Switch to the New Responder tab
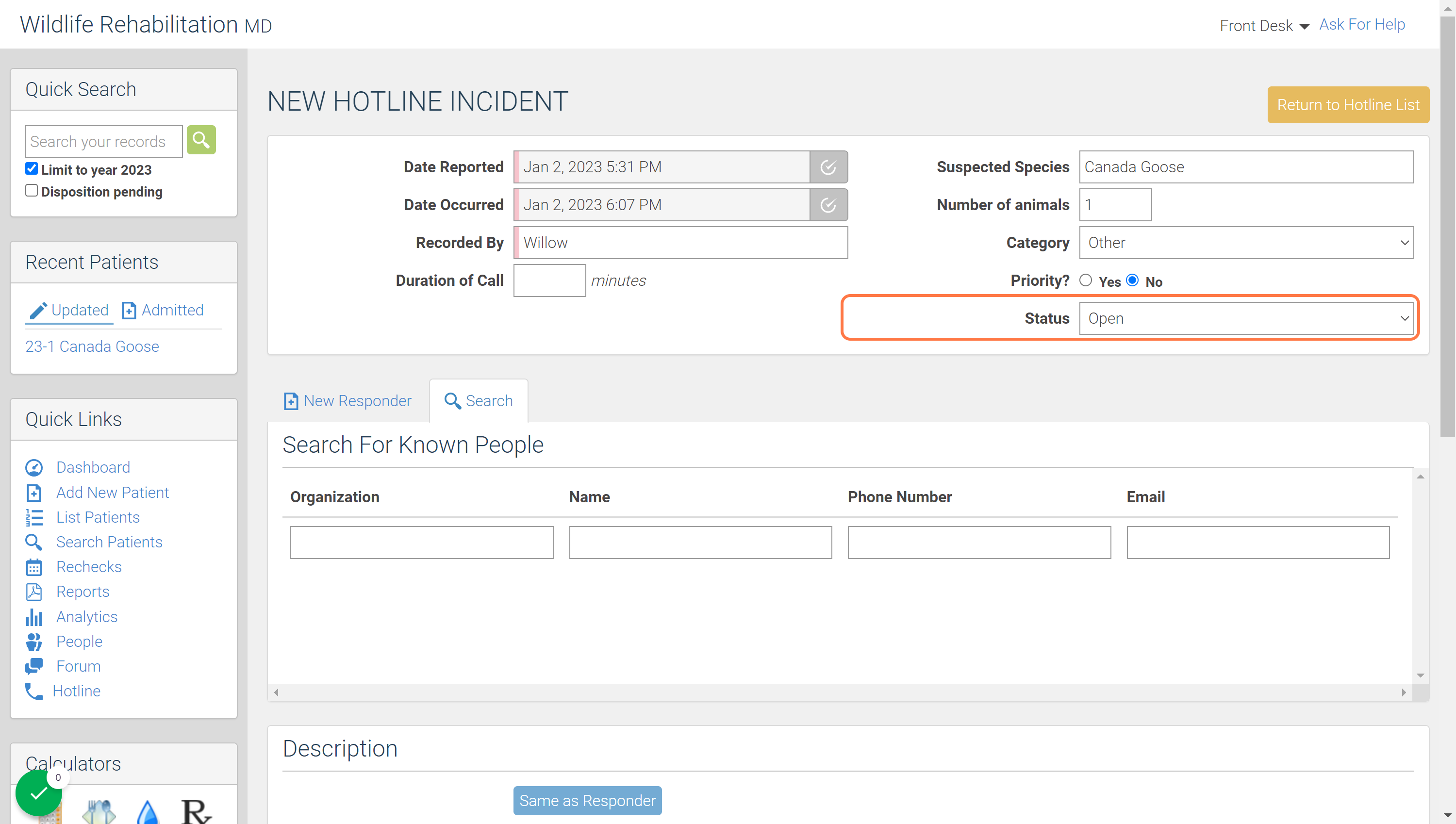Screen dimensions: 1456x824 coord(347,401)
